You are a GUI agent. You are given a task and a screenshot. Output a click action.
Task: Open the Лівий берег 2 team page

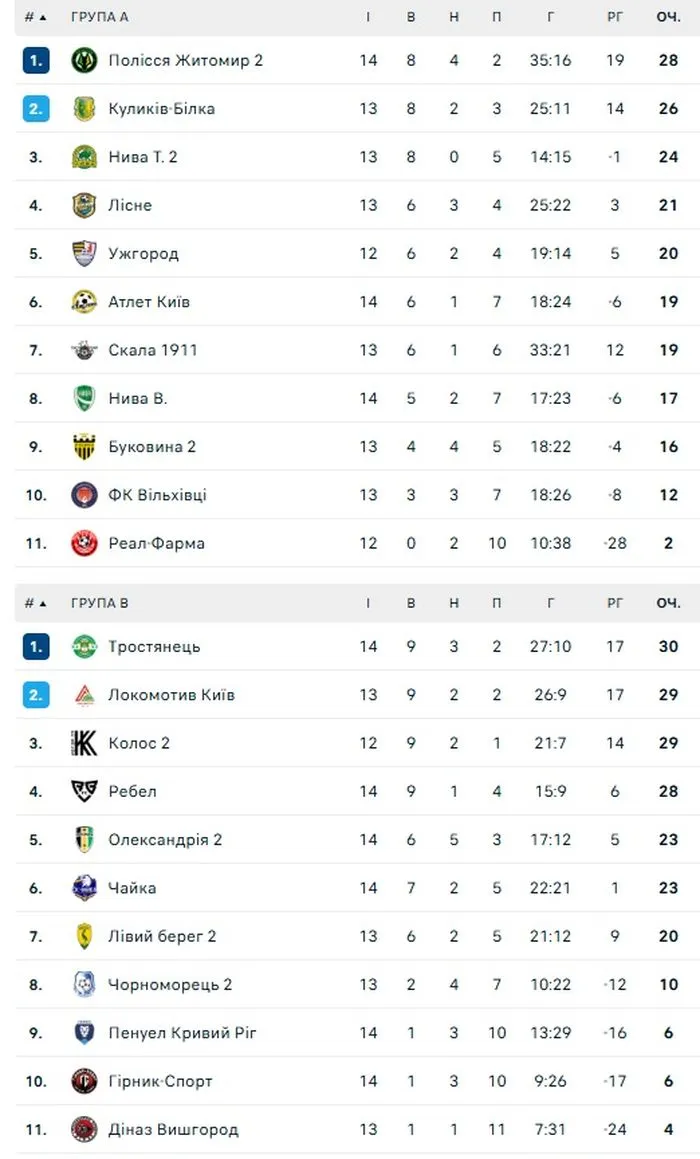[162, 937]
